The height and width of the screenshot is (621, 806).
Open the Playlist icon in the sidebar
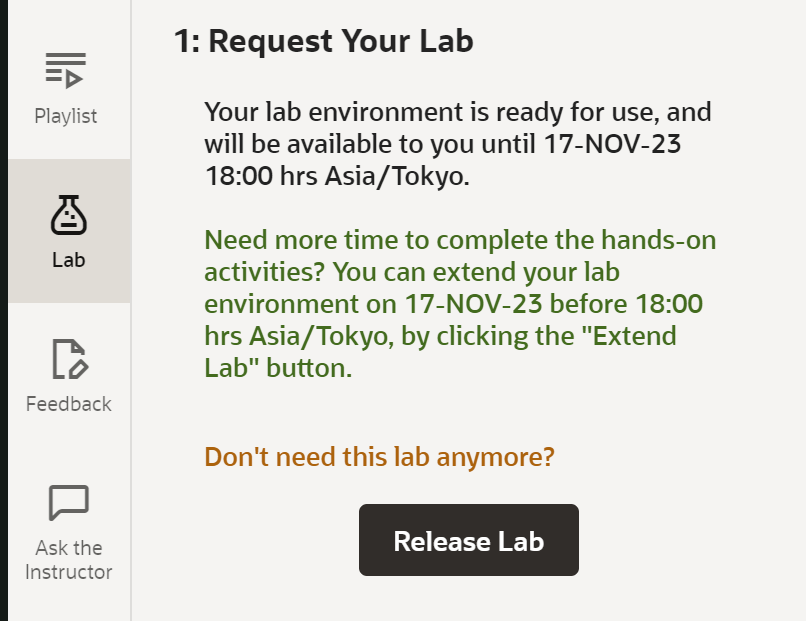pos(66,70)
